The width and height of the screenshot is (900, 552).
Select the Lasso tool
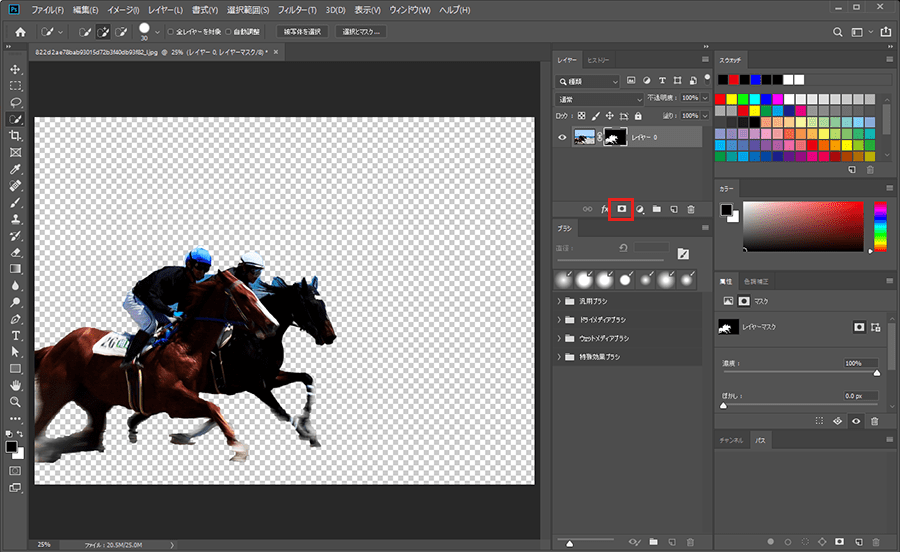coord(15,102)
